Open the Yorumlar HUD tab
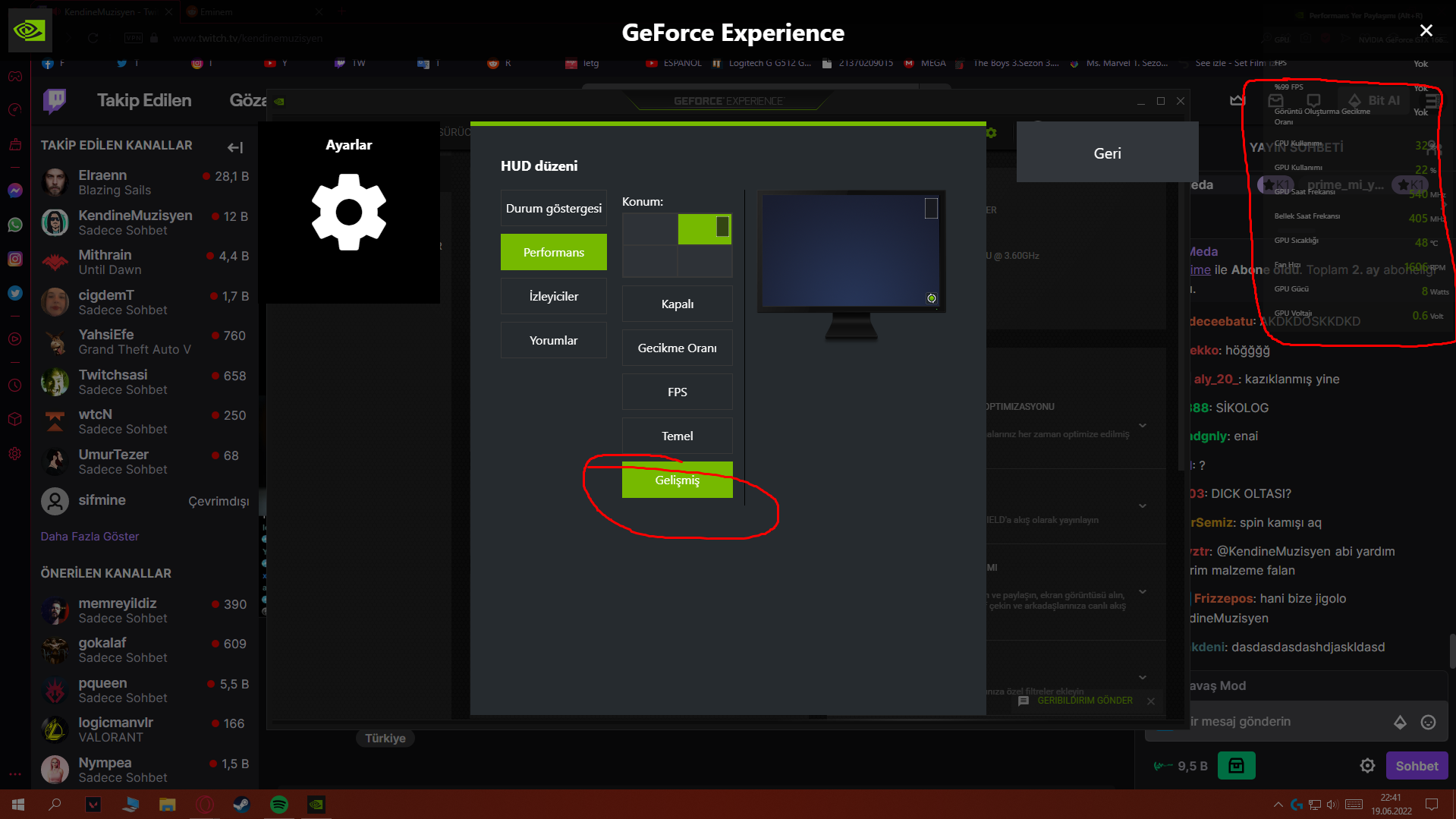Image resolution: width=1456 pixels, height=819 pixels. 554,340
